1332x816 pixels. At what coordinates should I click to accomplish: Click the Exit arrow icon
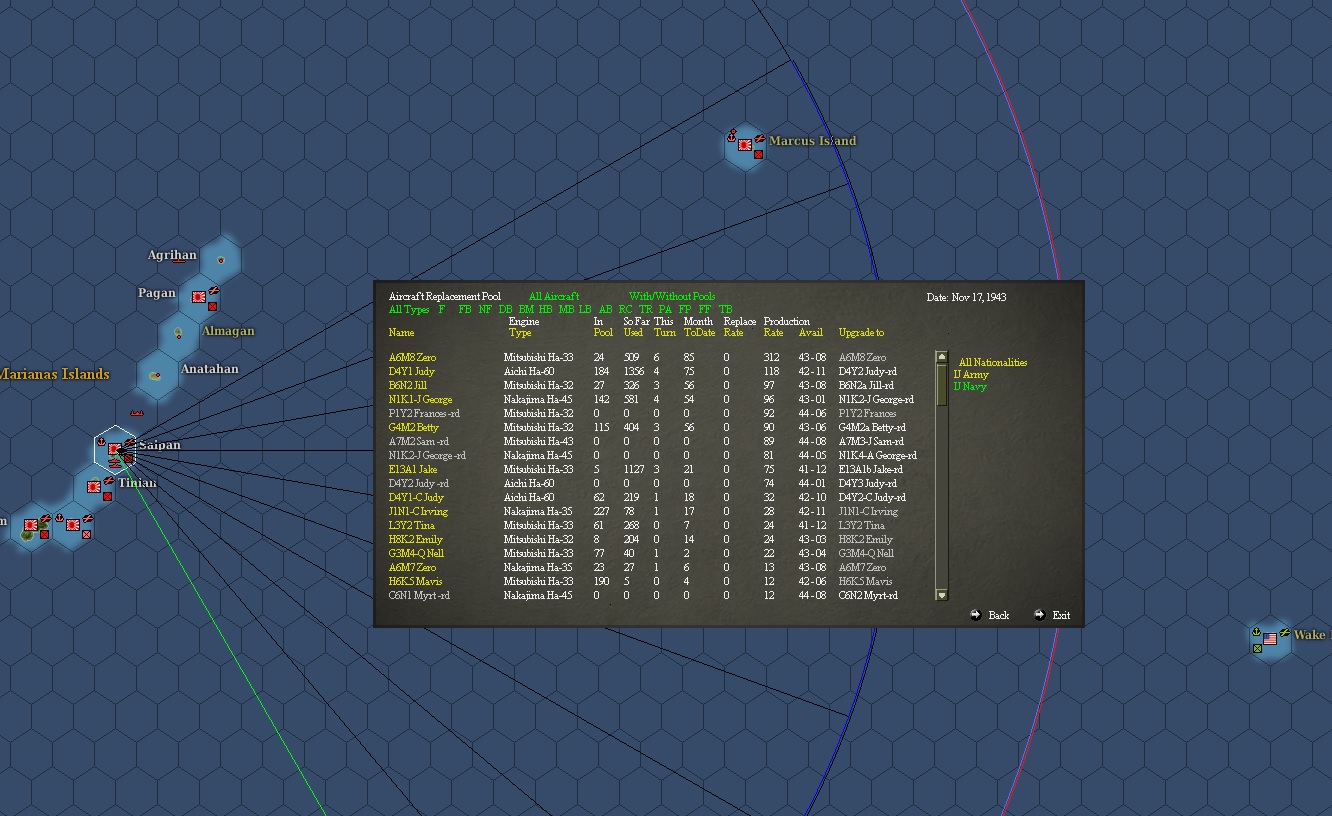[1039, 615]
